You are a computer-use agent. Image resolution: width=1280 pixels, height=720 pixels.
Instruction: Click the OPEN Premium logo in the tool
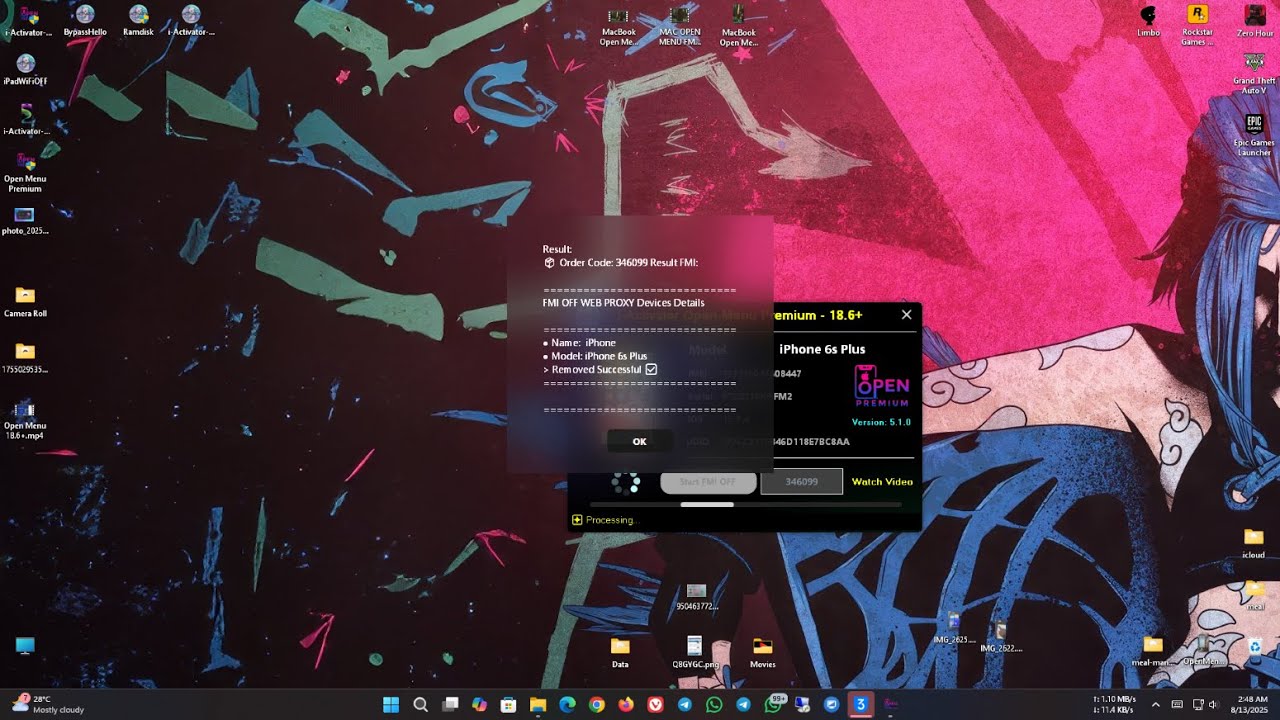point(881,387)
